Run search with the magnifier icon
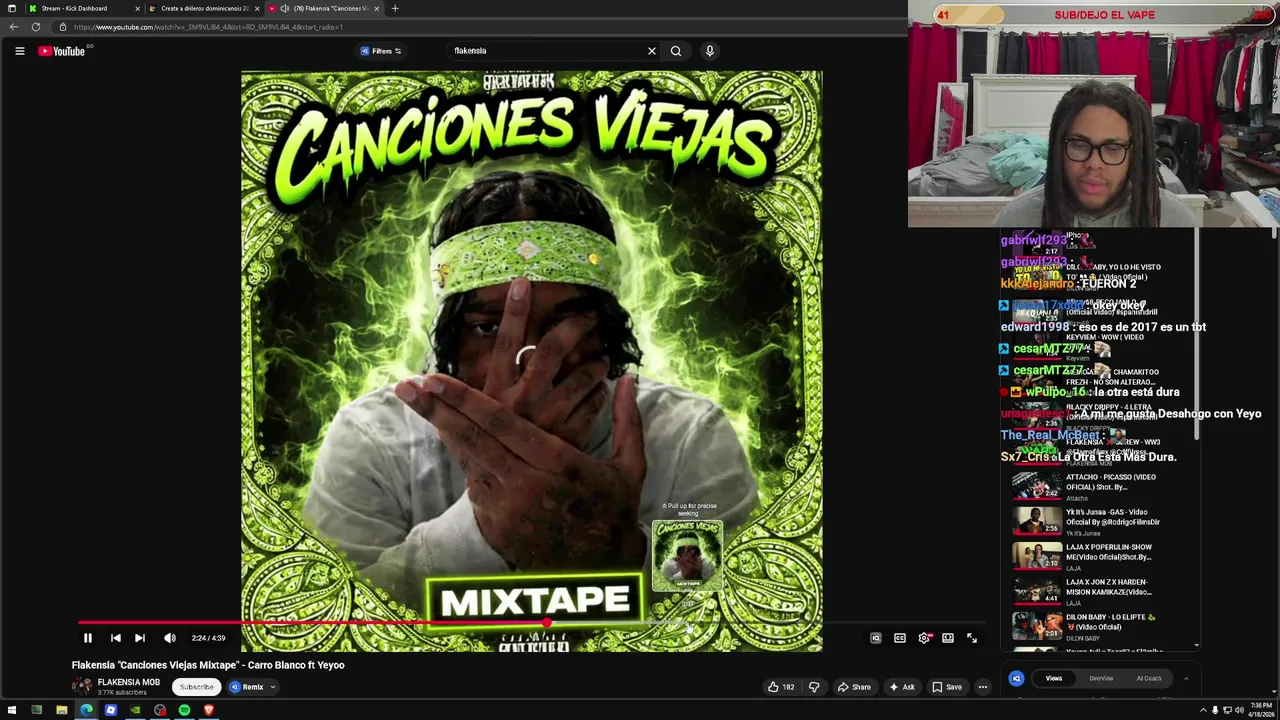Viewport: 1280px width, 720px height. (x=676, y=51)
